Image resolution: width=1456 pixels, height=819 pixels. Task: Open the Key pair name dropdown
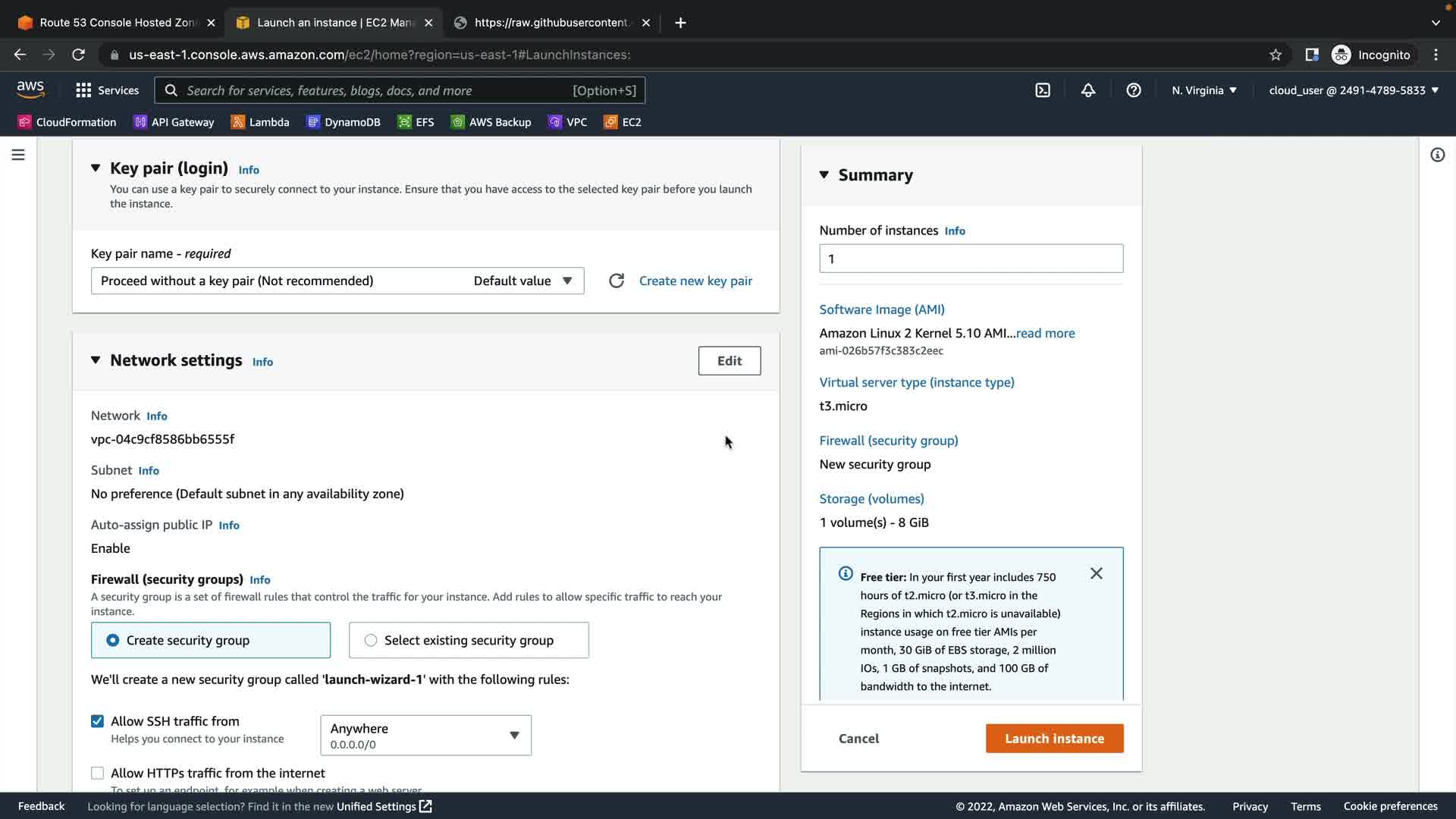[x=337, y=281]
